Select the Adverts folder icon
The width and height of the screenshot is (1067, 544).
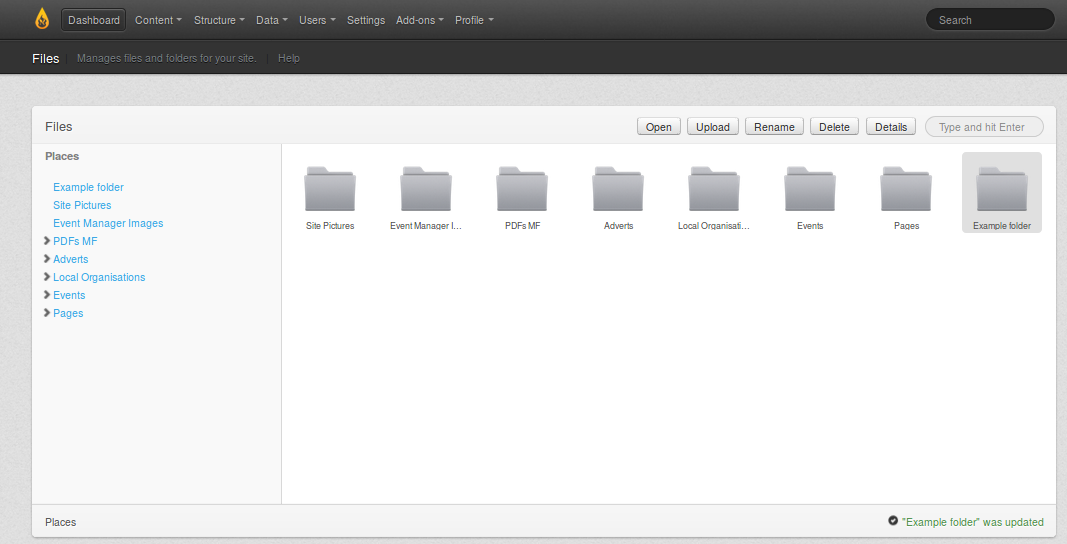point(618,189)
